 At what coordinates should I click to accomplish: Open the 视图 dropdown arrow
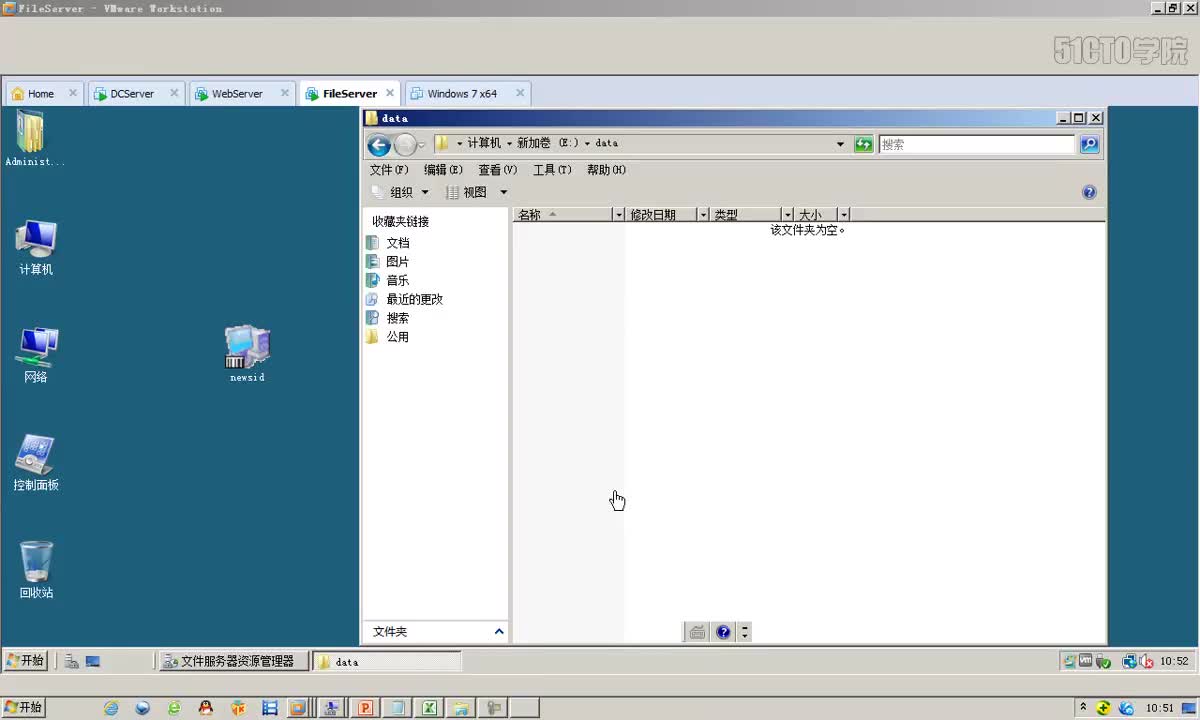tap(503, 192)
